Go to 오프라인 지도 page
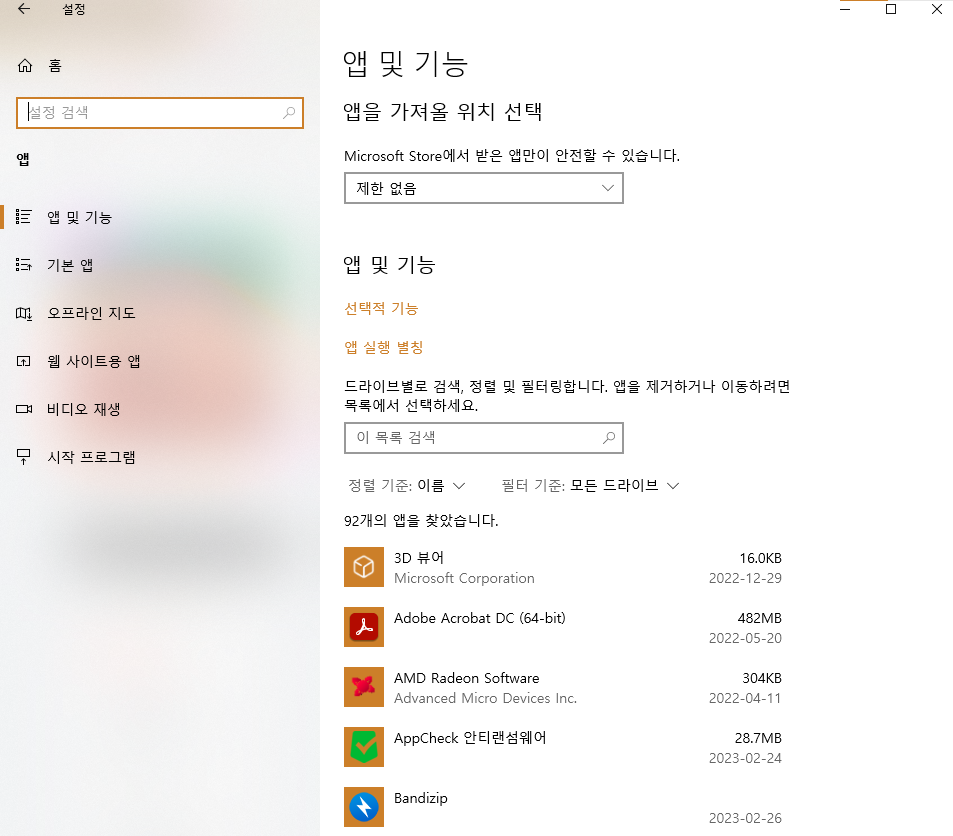The image size is (953, 836). 91,313
